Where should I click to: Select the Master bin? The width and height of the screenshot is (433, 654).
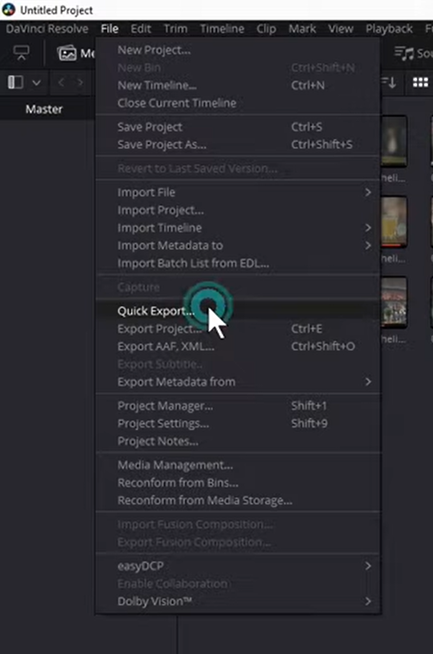(x=44, y=109)
